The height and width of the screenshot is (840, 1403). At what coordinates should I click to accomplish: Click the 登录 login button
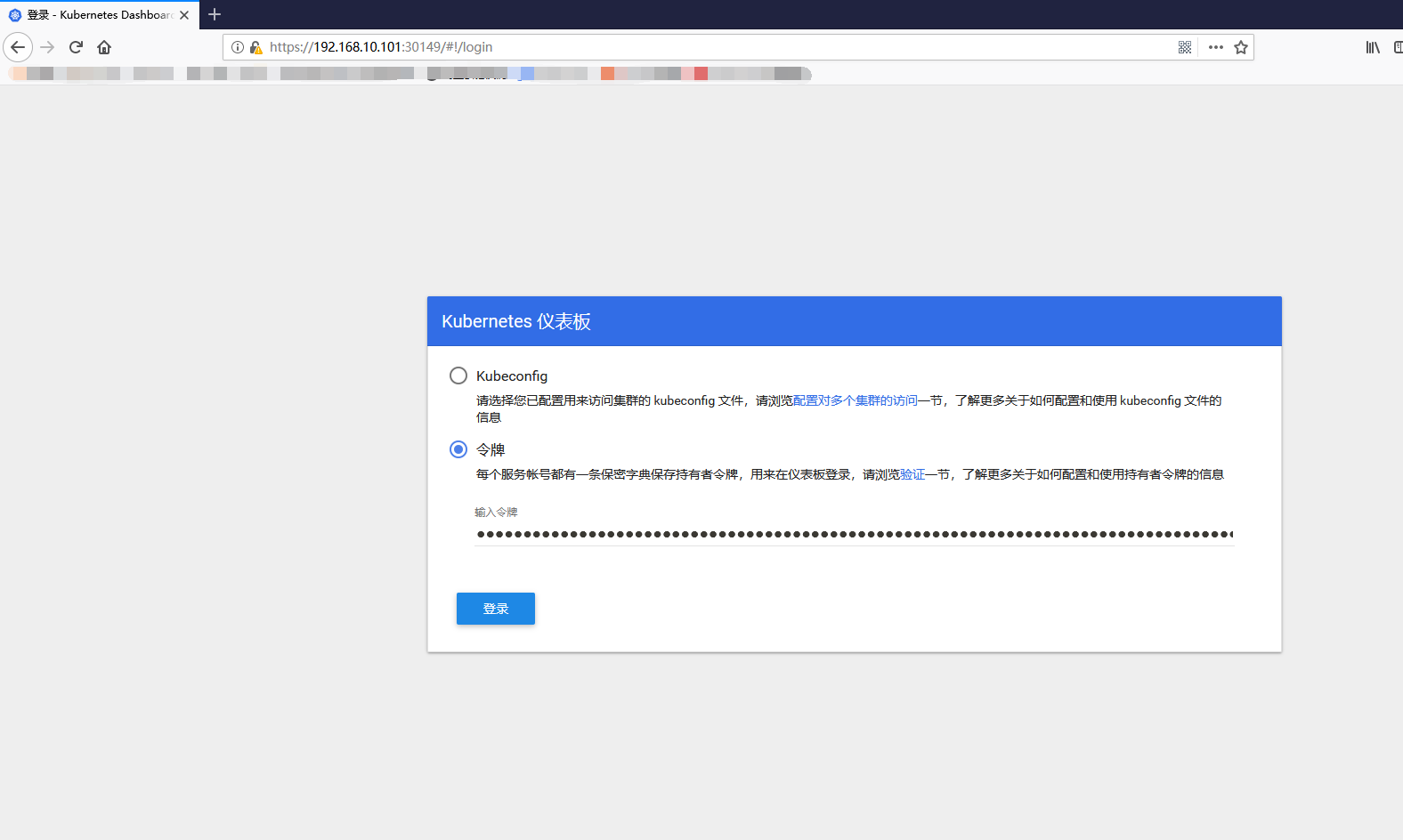496,609
